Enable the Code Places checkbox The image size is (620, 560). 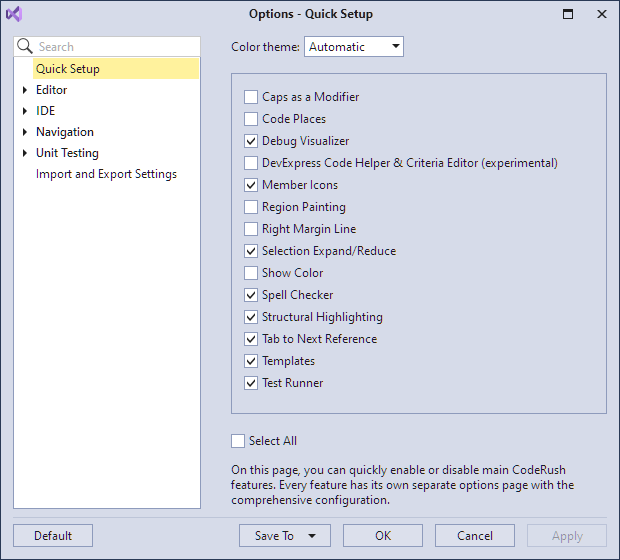coord(251,119)
